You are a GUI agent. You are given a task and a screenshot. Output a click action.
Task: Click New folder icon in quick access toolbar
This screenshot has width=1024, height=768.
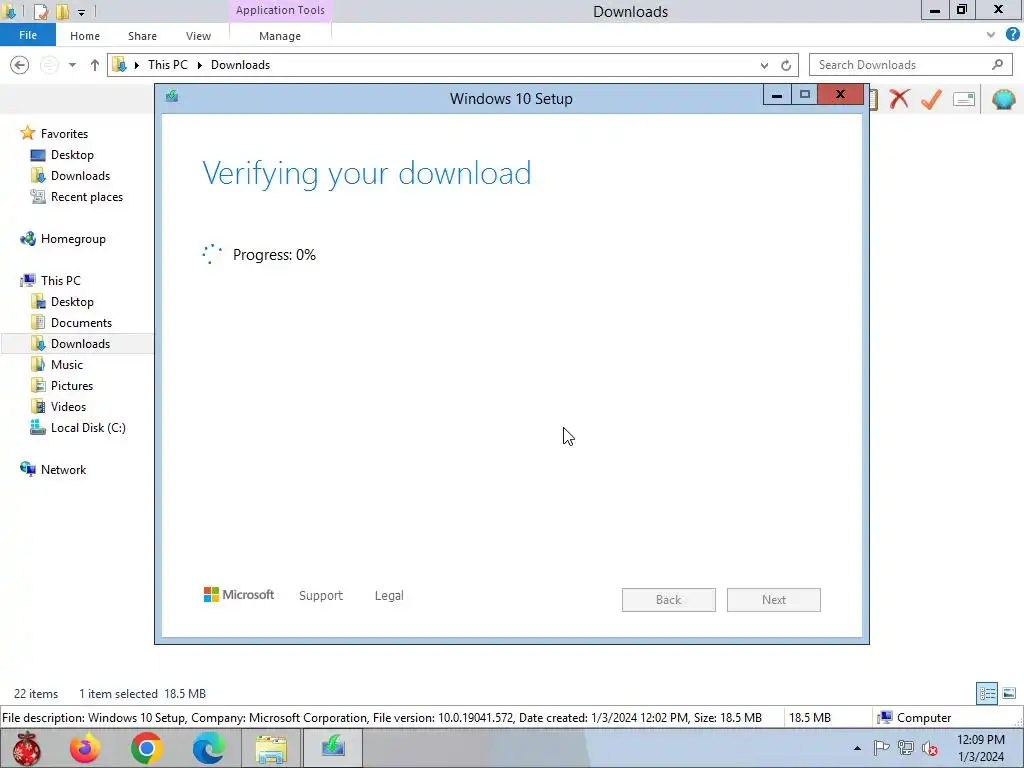pyautogui.click(x=62, y=11)
